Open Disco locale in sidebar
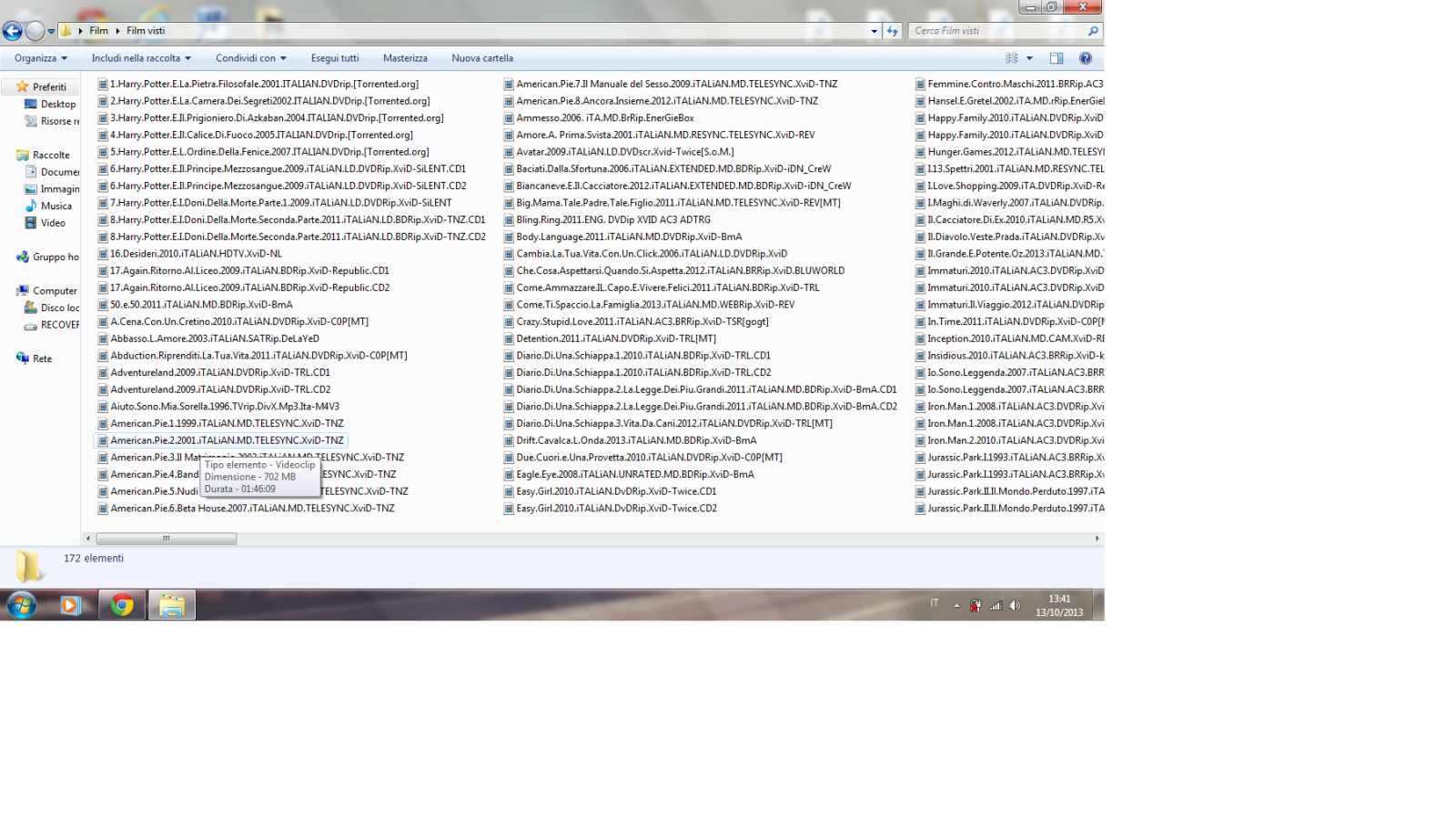The height and width of the screenshot is (818, 1456). pyautogui.click(x=60, y=308)
